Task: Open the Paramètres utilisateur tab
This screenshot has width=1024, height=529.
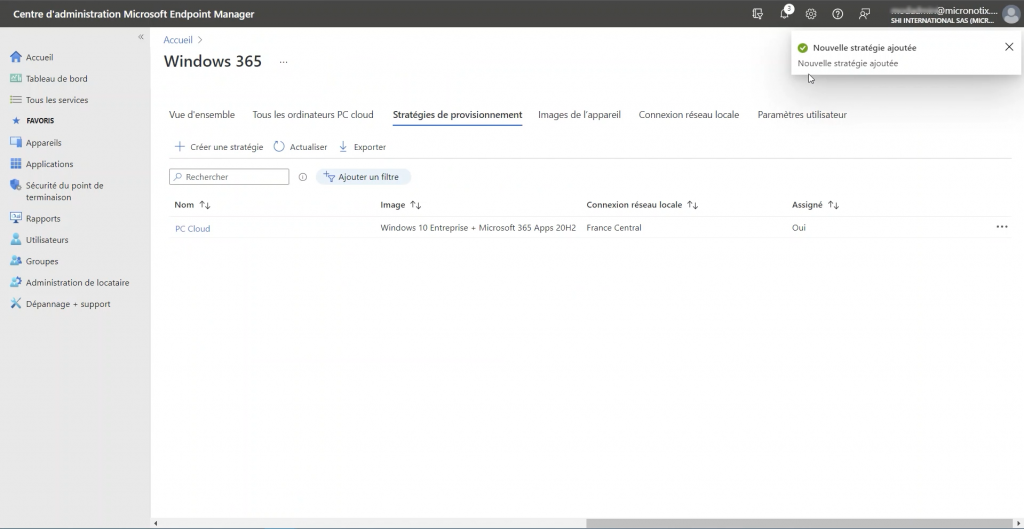Action: [x=802, y=114]
